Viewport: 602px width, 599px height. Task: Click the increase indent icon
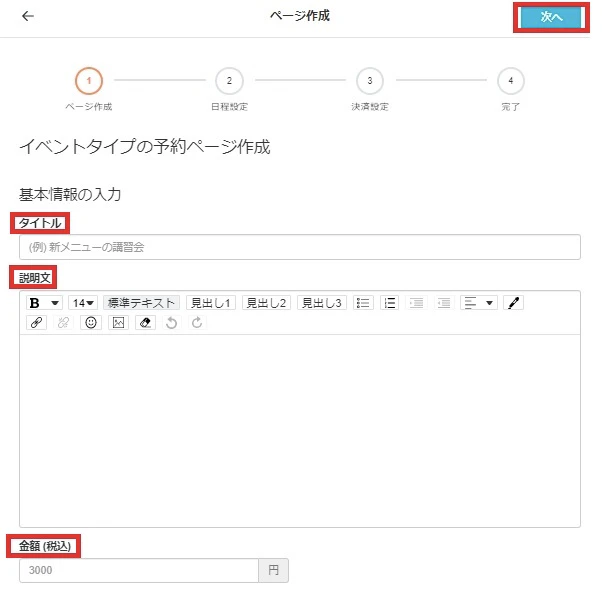point(444,303)
